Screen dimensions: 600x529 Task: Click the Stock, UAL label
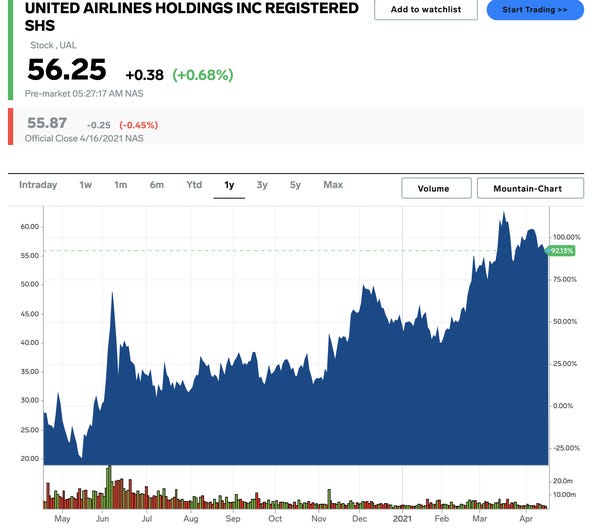[x=53, y=45]
